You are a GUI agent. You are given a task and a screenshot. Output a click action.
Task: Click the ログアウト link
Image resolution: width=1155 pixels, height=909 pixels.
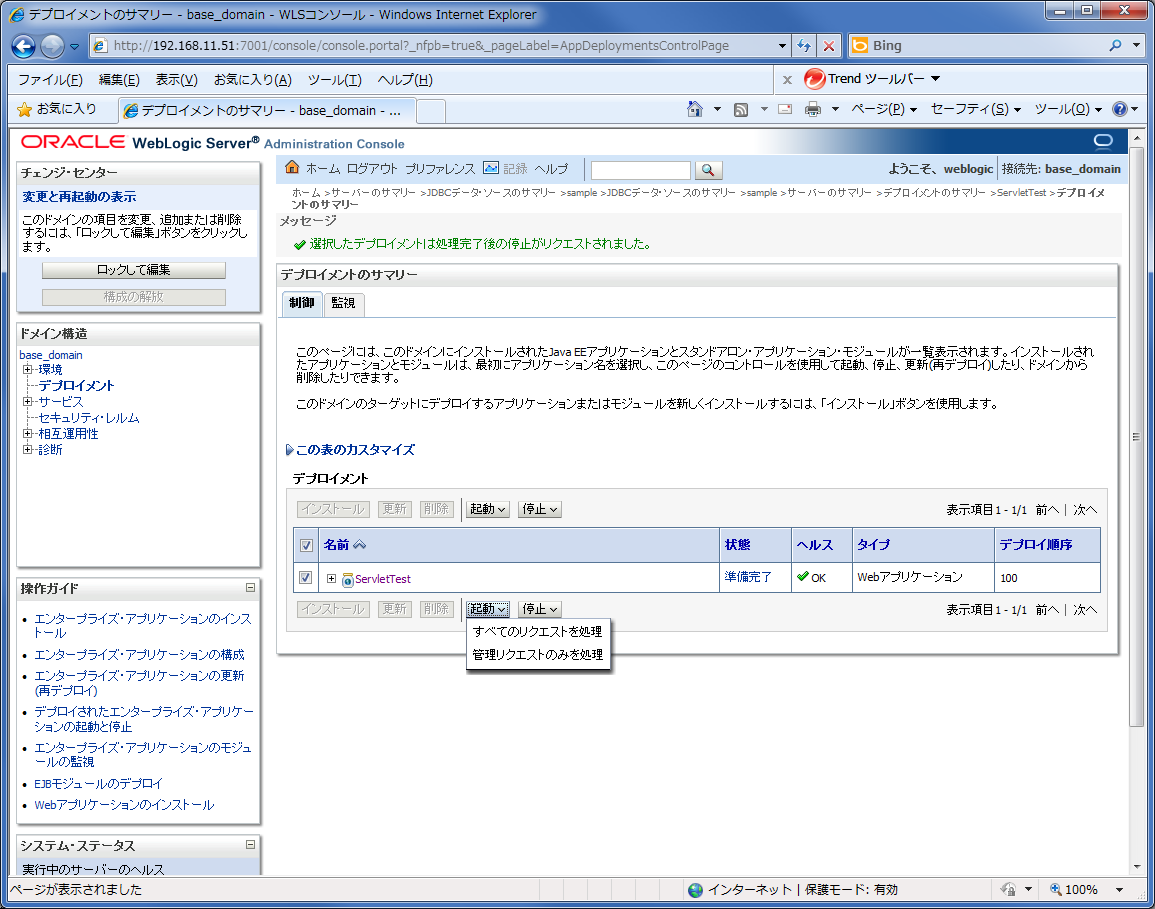[372, 169]
